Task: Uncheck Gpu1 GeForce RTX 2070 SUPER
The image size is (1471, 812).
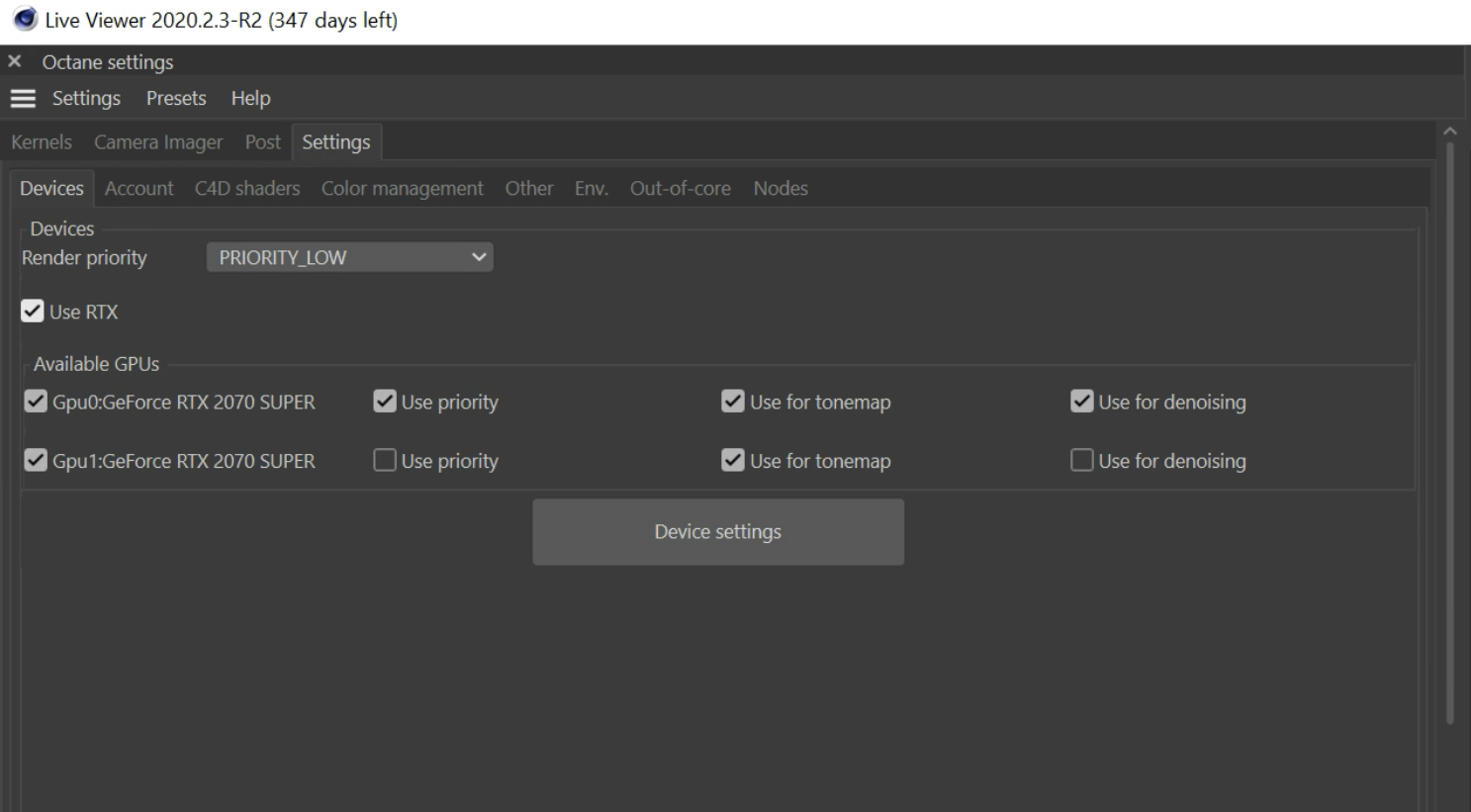Action: click(36, 460)
